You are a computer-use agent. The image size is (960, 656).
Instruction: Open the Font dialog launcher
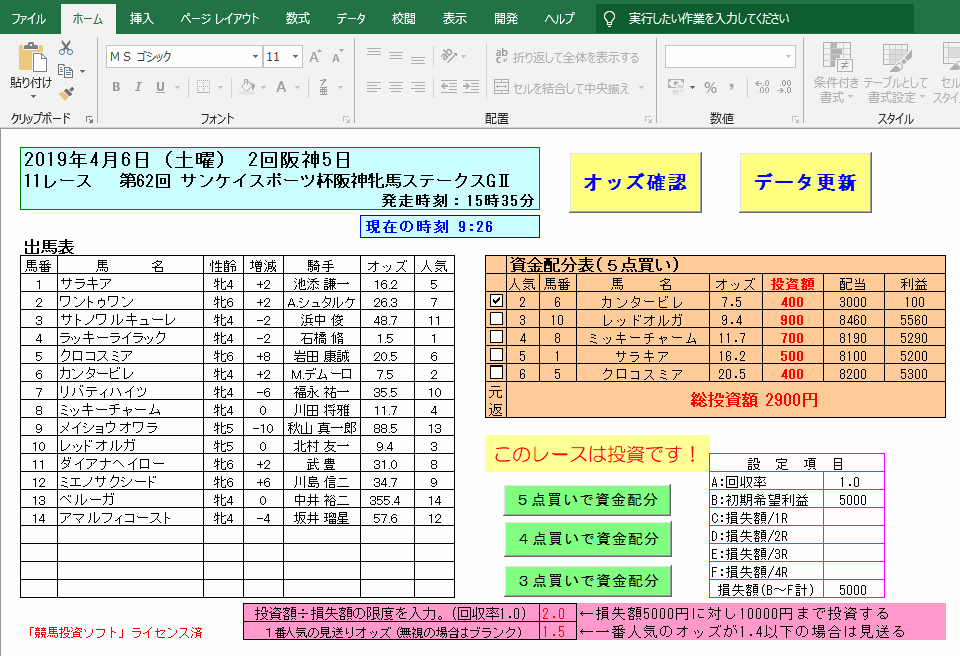pyautogui.click(x=346, y=119)
